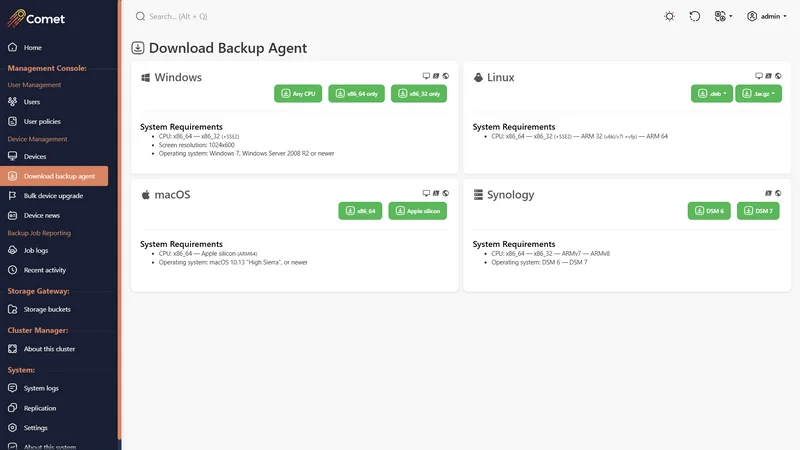Click the Job logs sidebar icon

pyautogui.click(x=13, y=250)
